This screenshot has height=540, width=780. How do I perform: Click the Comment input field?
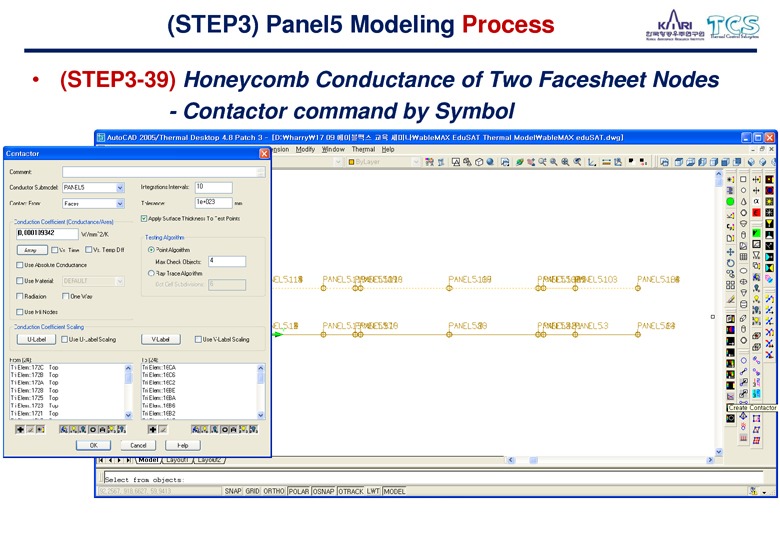pyautogui.click(x=163, y=172)
